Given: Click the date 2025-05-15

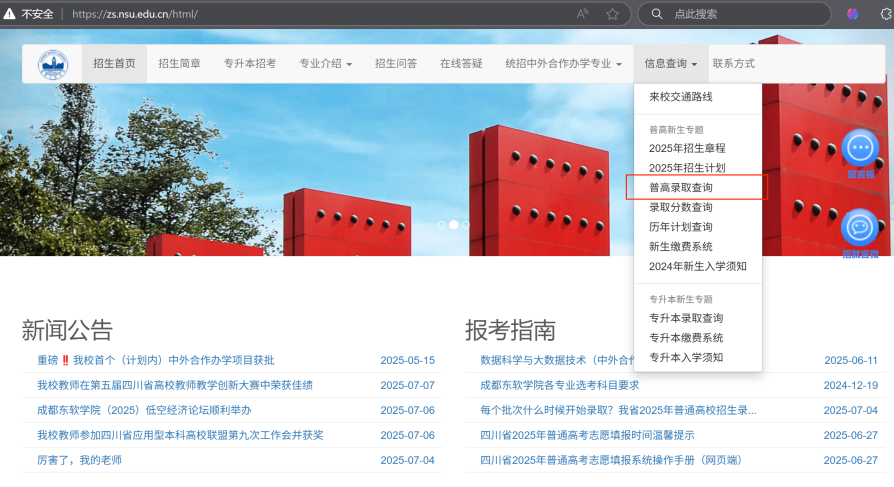Looking at the screenshot, I should [x=408, y=360].
